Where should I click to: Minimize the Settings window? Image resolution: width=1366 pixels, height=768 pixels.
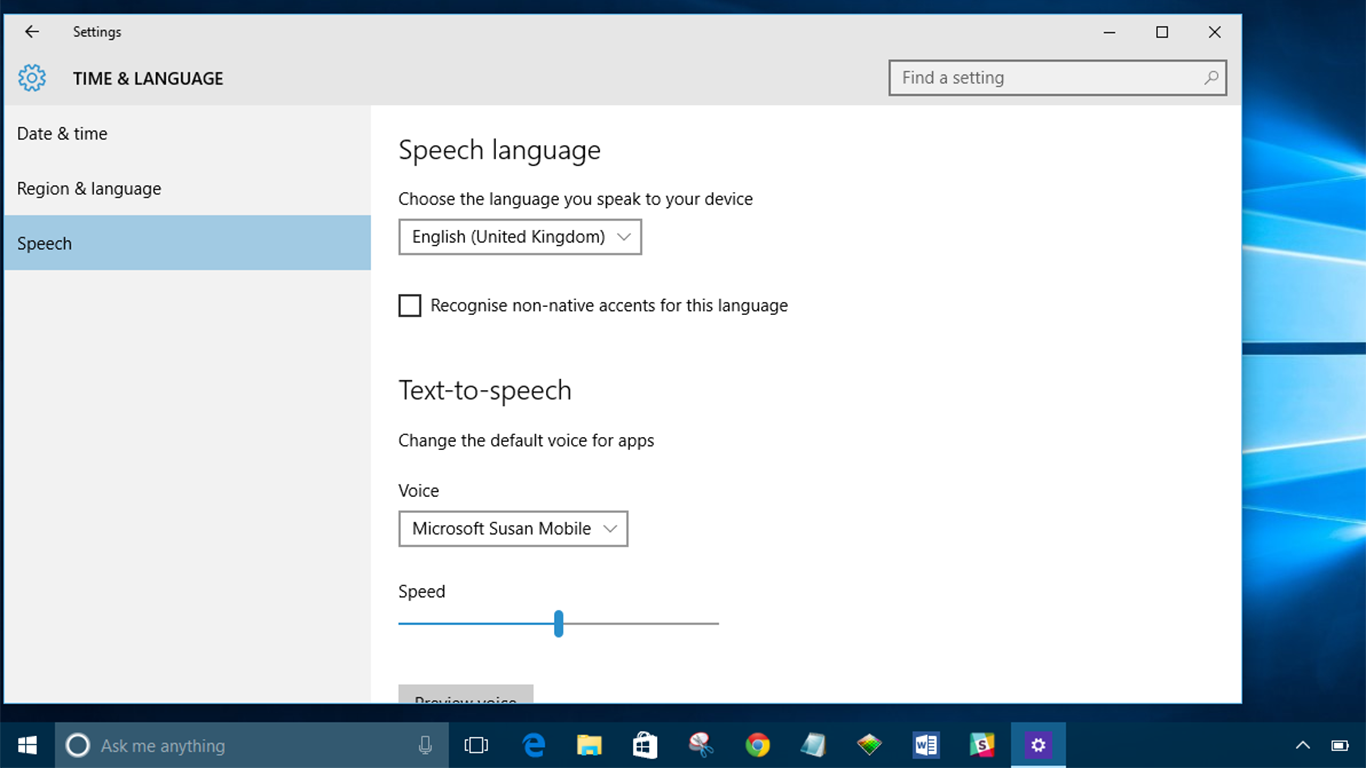[x=1110, y=32]
